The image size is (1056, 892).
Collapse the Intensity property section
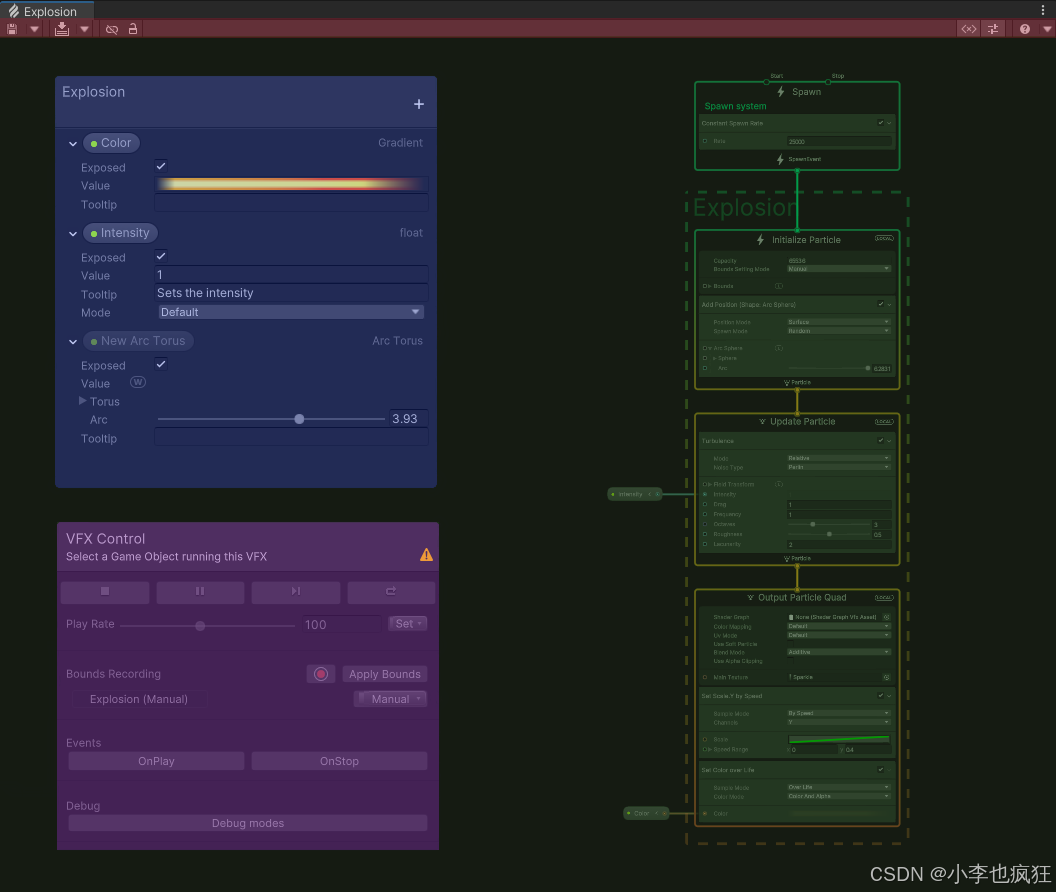[x=73, y=234]
